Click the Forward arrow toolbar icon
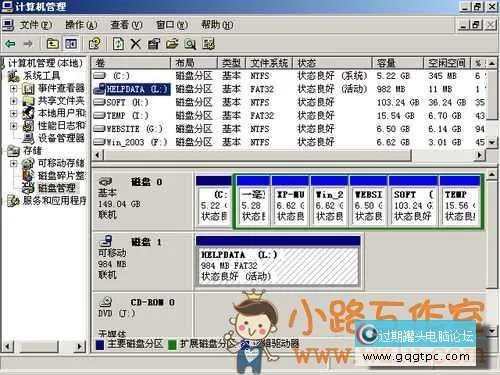Image resolution: width=500 pixels, height=375 pixels. coord(28,44)
